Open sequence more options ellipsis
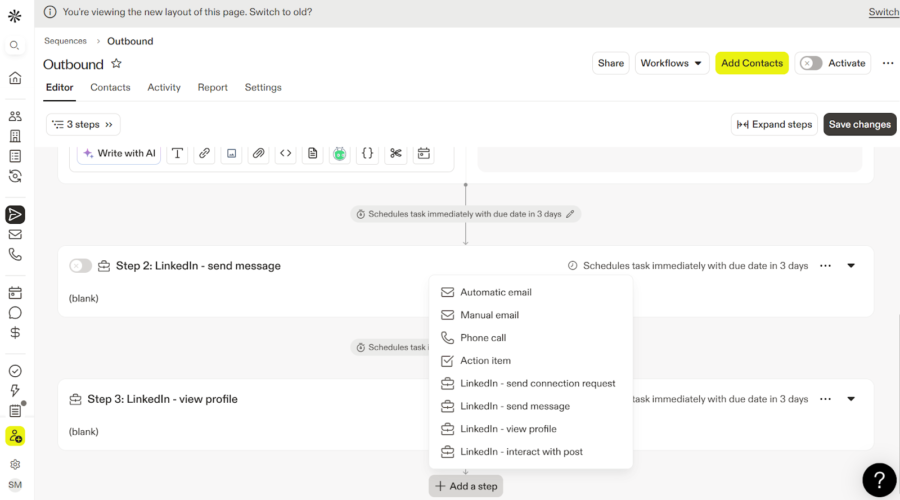The width and height of the screenshot is (900, 500). click(888, 63)
